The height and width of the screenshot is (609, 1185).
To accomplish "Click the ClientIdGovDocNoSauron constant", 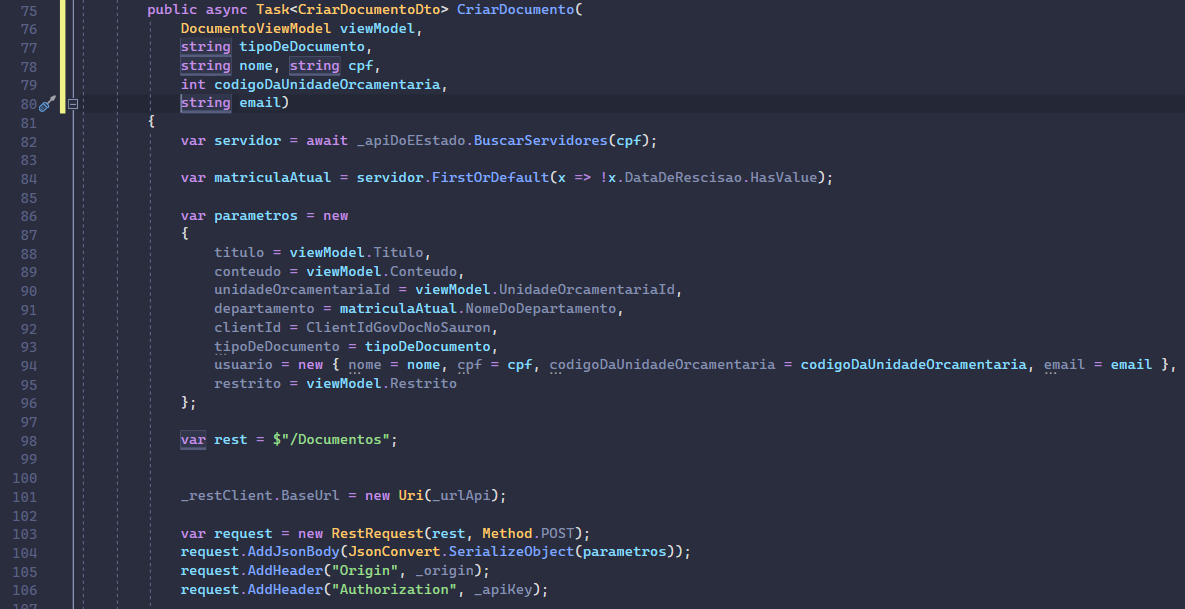I will pyautogui.click(x=398, y=328).
